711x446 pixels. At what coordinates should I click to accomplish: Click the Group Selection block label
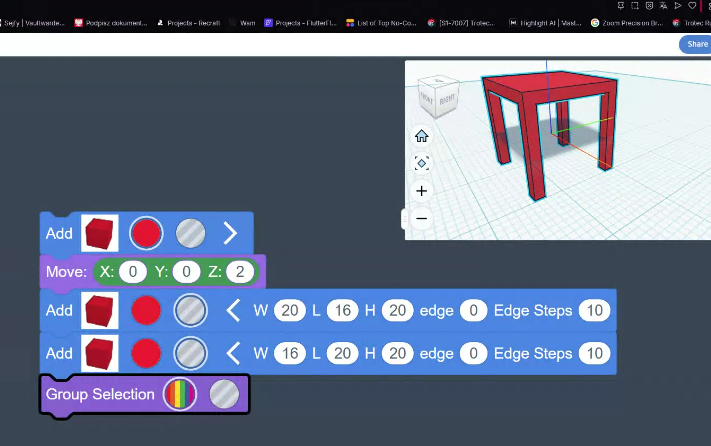pyautogui.click(x=100, y=394)
